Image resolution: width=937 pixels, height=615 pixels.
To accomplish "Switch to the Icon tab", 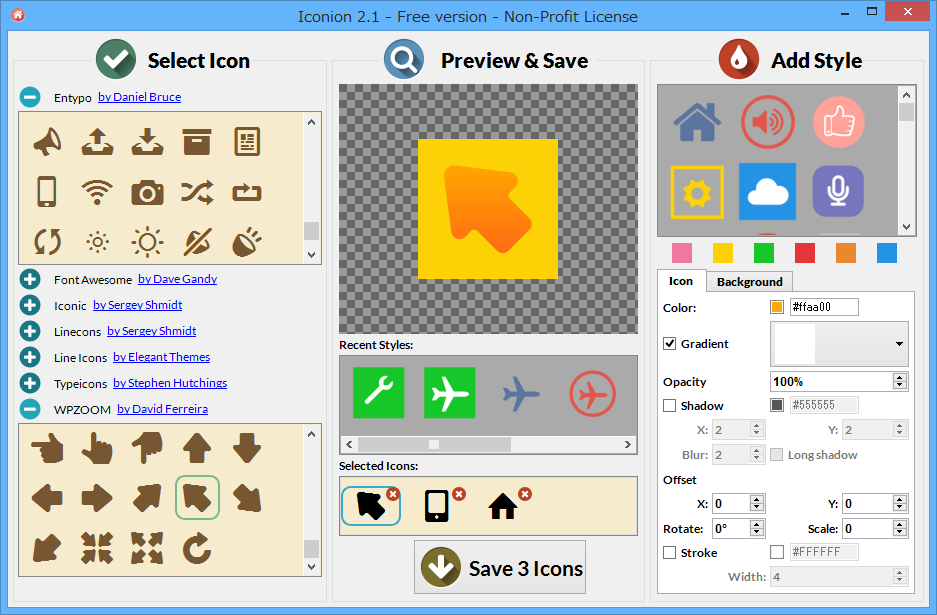I will pyautogui.click(x=680, y=281).
